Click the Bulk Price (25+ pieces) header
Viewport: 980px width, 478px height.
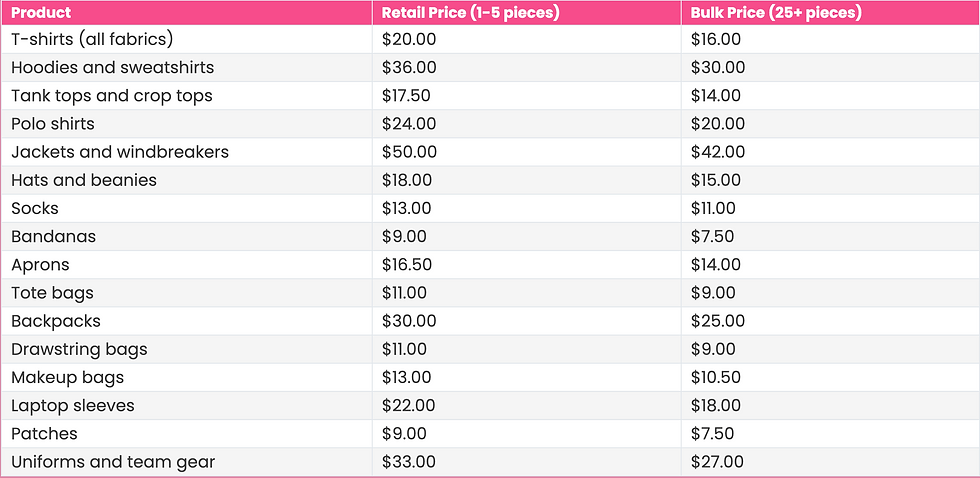click(776, 13)
